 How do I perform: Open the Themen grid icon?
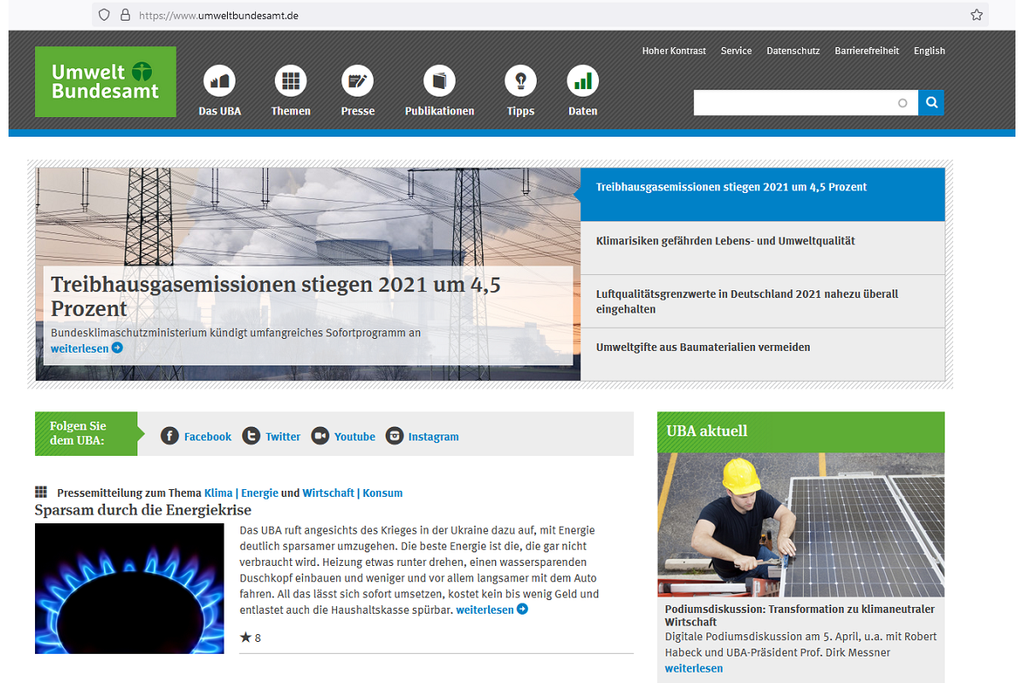tap(290, 81)
